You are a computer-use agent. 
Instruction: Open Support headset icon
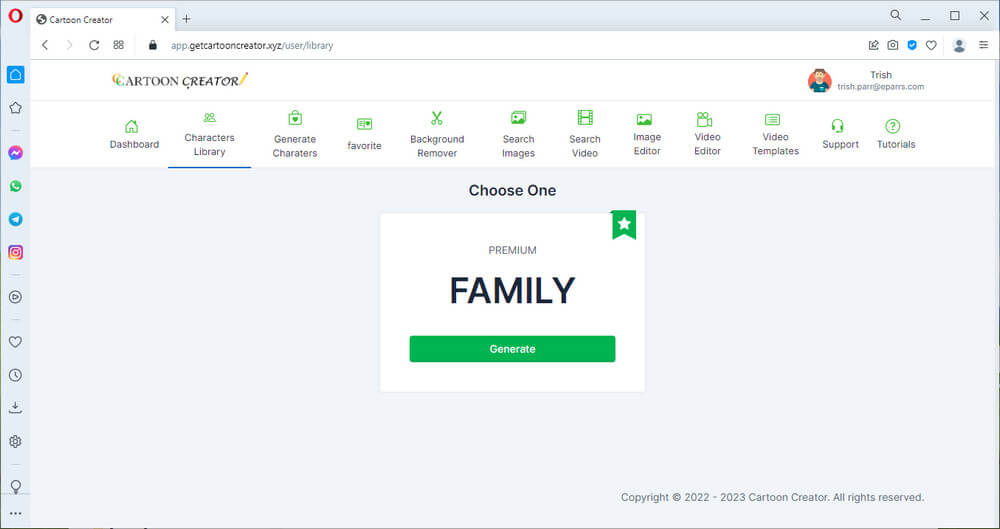[x=838, y=126]
